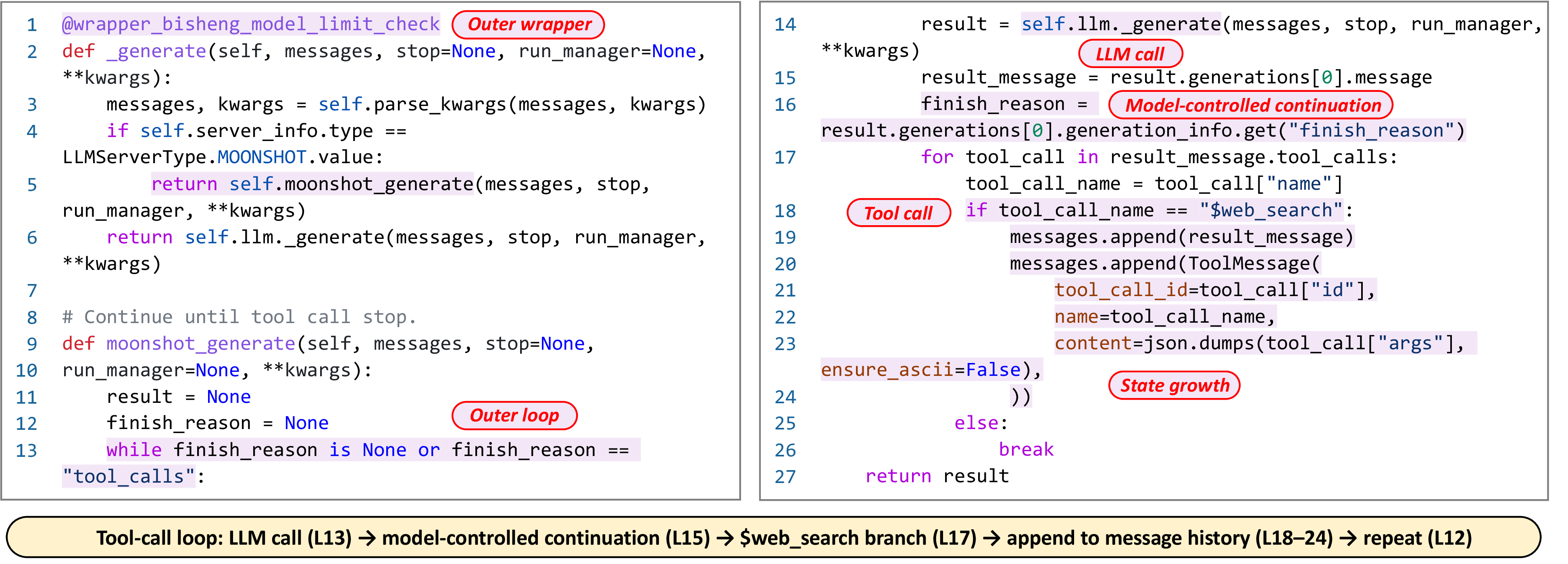Click the 'while finish_reason is None or' loop
This screenshot has height=564, width=1568.
pos(373,450)
